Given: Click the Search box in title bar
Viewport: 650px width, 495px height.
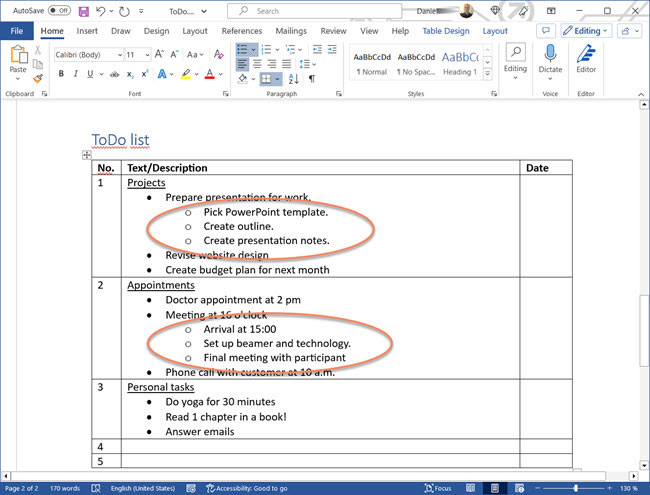Looking at the screenshot, I should tap(314, 11).
